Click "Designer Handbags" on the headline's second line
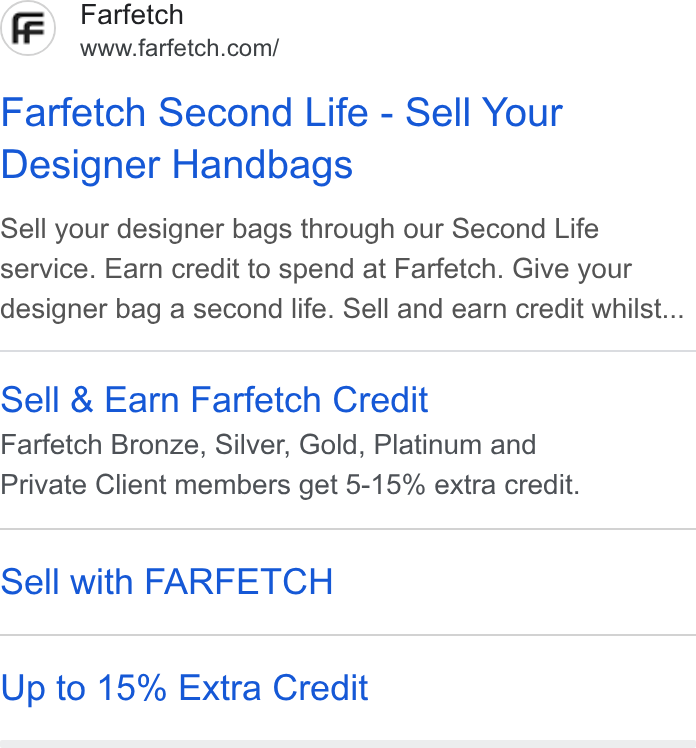 [x=177, y=165]
